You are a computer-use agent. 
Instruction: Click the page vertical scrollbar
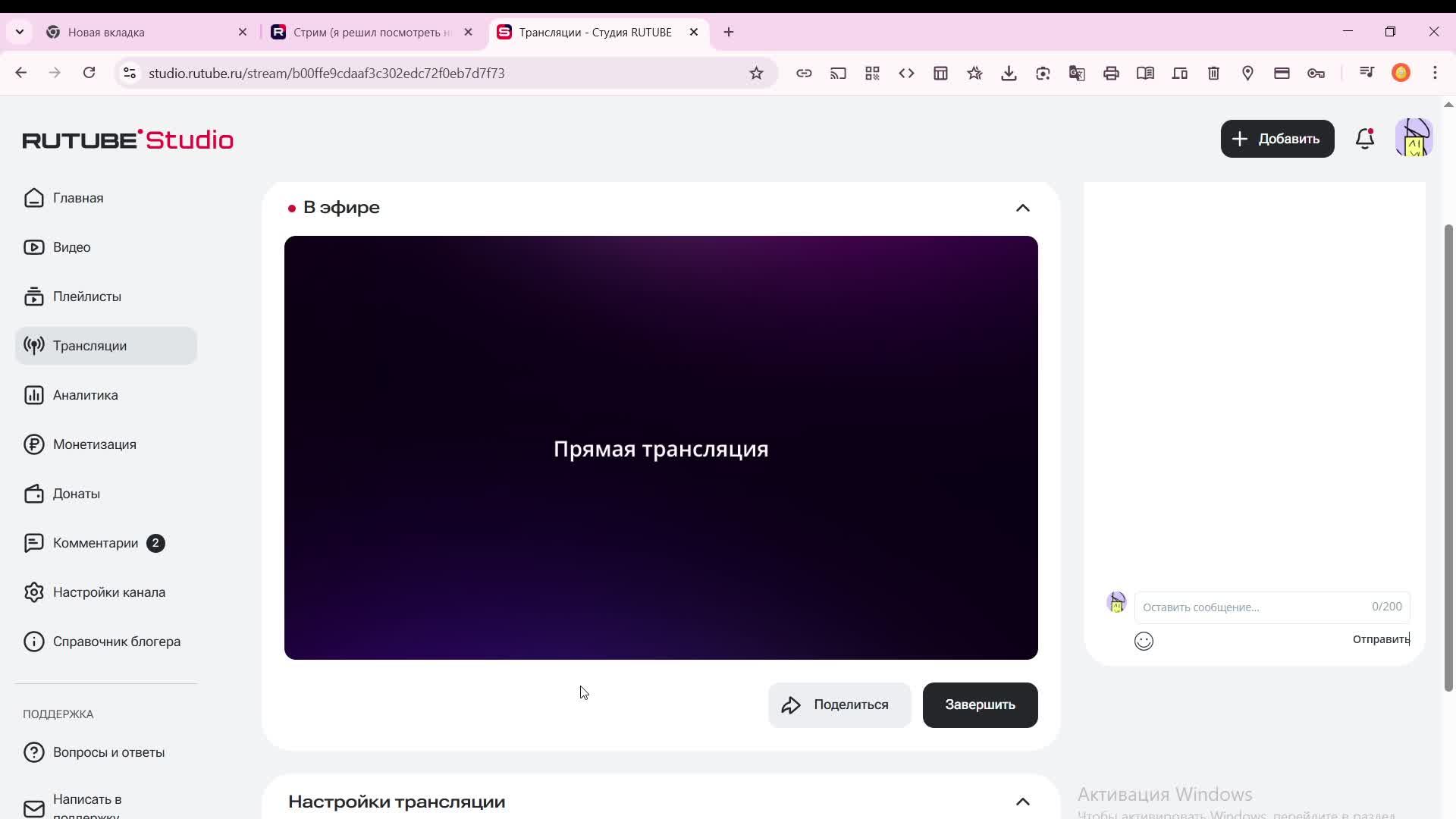tap(1448, 455)
